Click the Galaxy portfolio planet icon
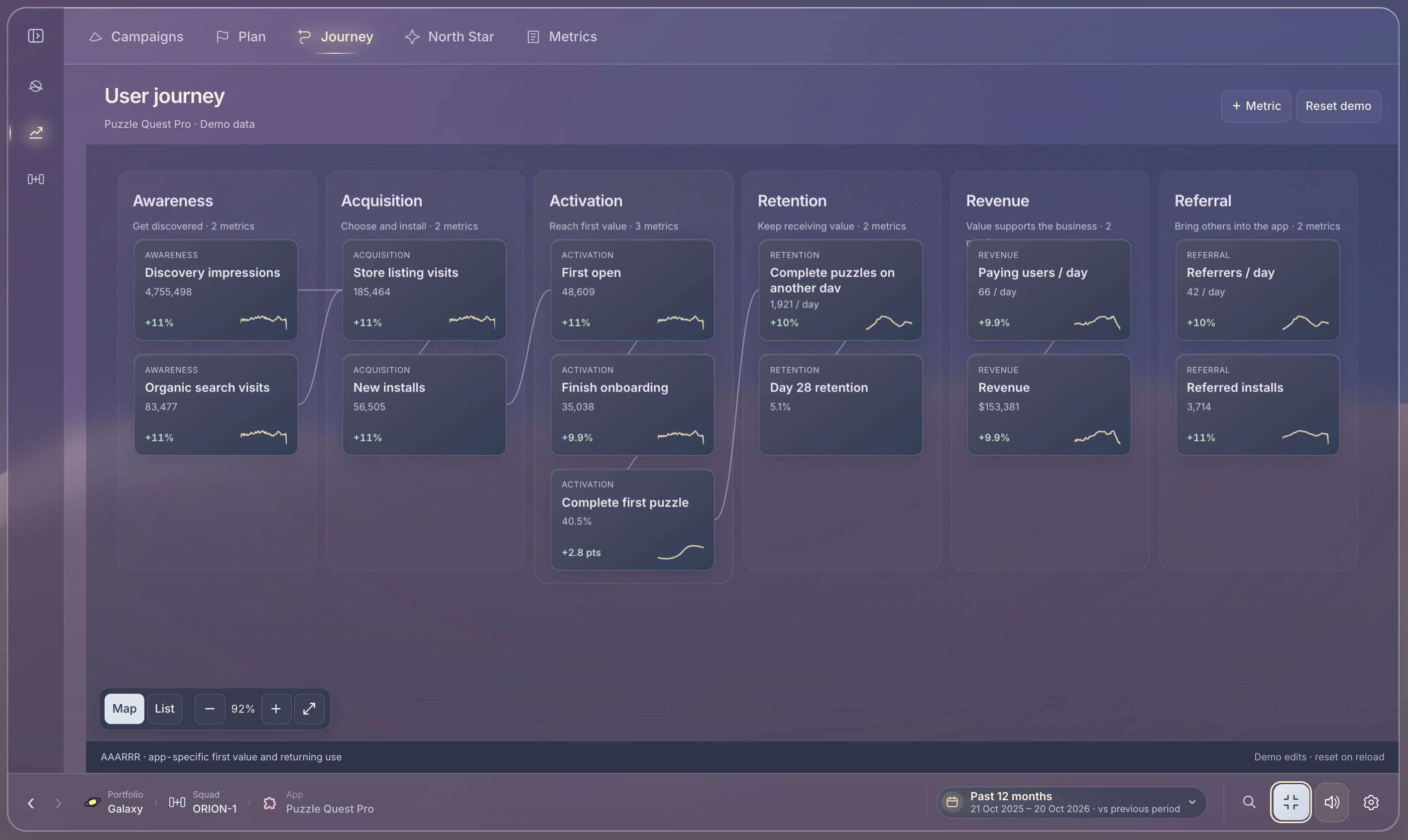Viewport: 1408px width, 840px height. 92,802
